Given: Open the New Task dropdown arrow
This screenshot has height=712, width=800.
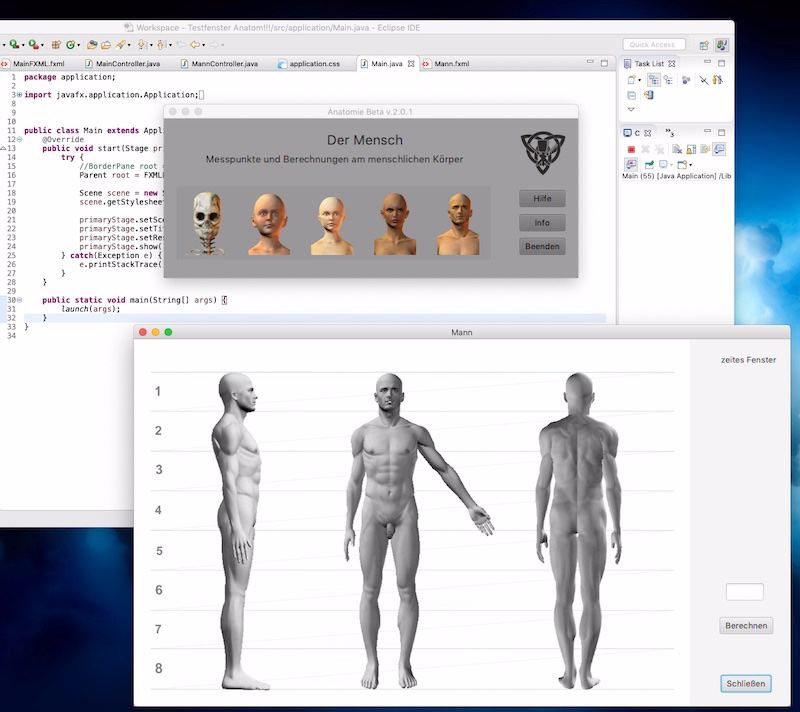Looking at the screenshot, I should point(640,80).
